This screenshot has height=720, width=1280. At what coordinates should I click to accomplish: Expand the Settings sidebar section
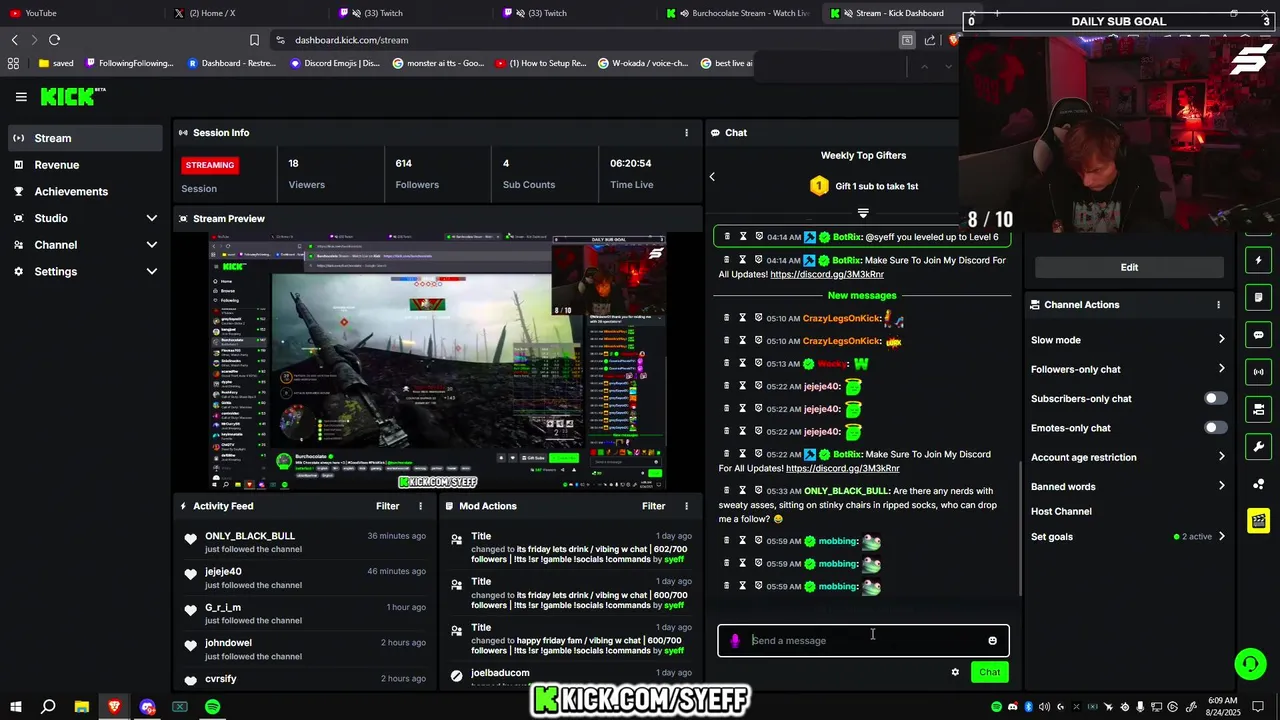[84, 271]
